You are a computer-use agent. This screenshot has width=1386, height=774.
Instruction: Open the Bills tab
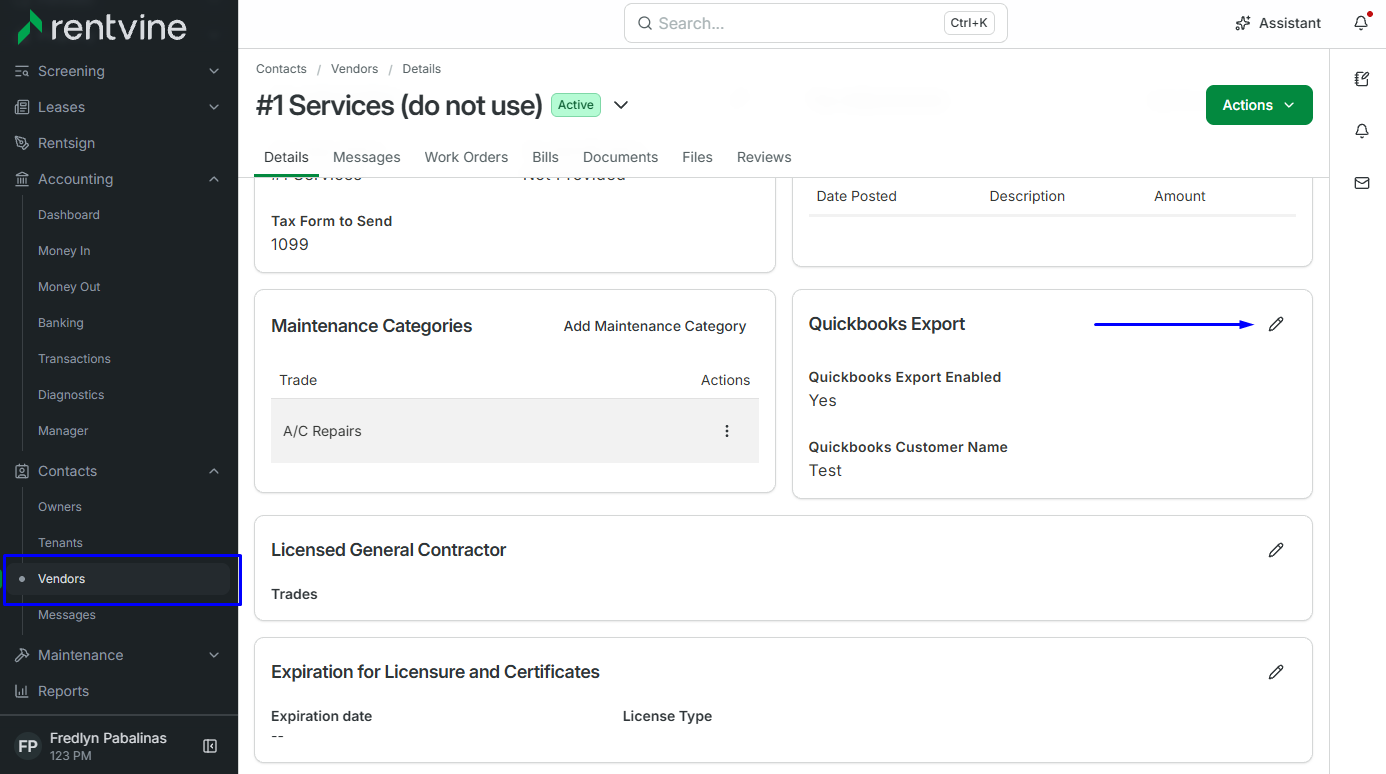(x=546, y=157)
